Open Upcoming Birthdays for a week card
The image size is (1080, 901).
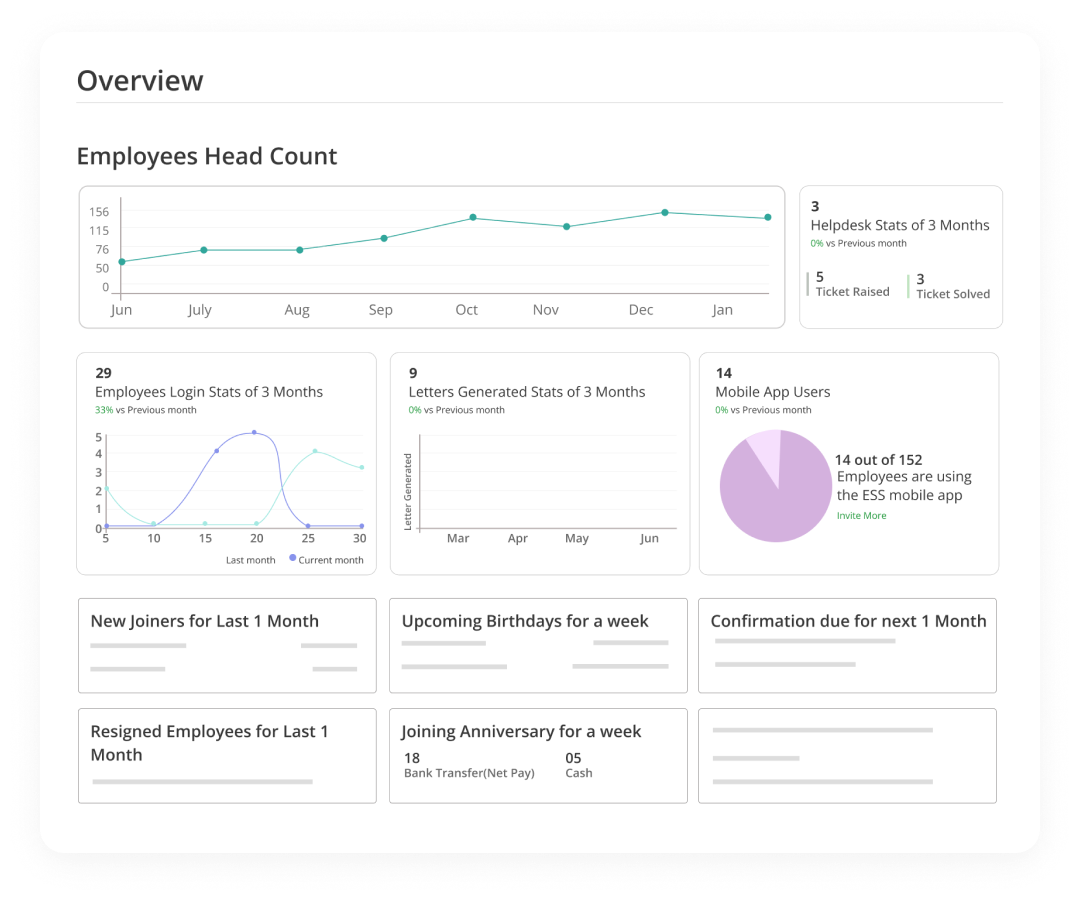[x=538, y=645]
